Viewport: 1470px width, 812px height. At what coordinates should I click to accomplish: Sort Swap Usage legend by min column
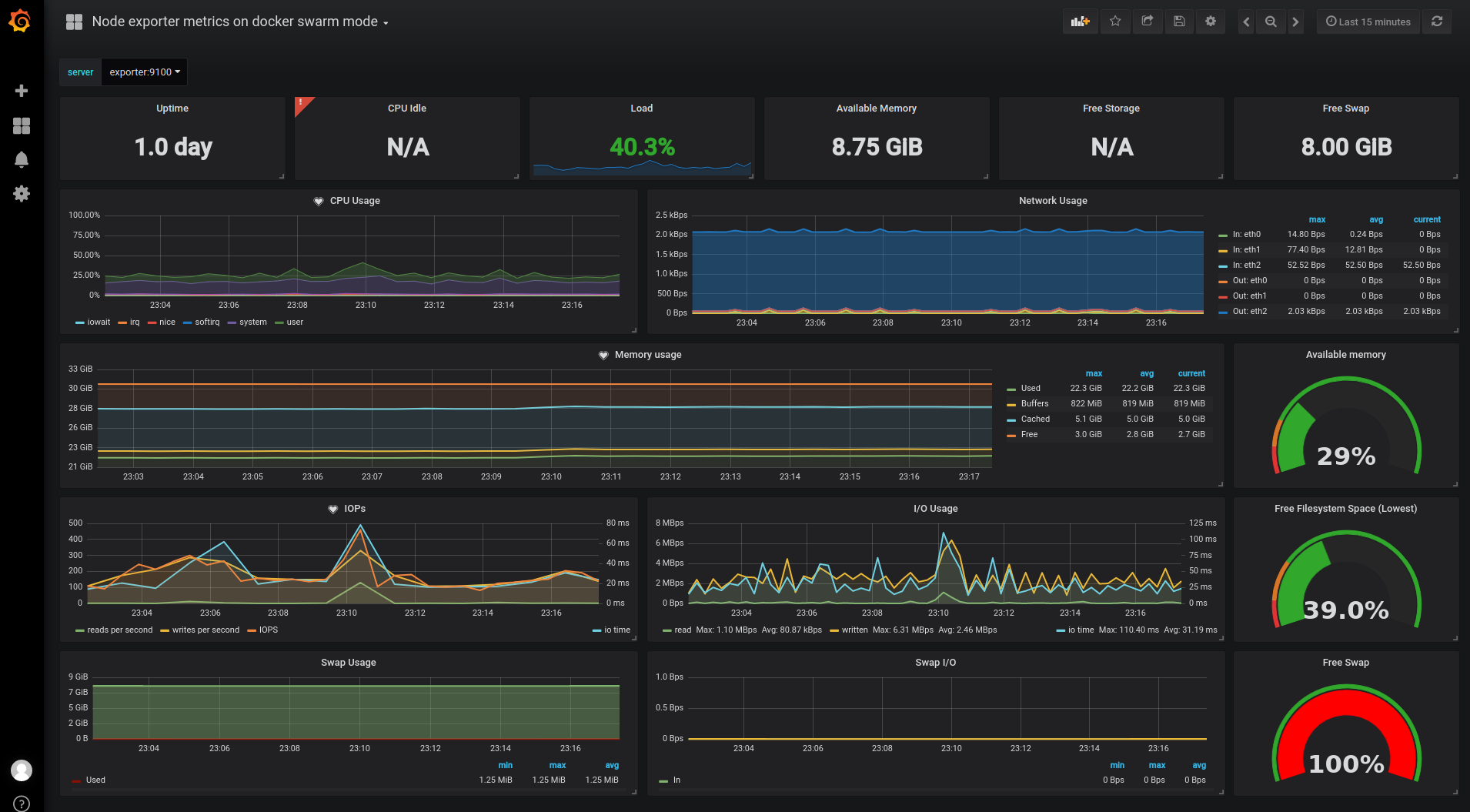505,765
